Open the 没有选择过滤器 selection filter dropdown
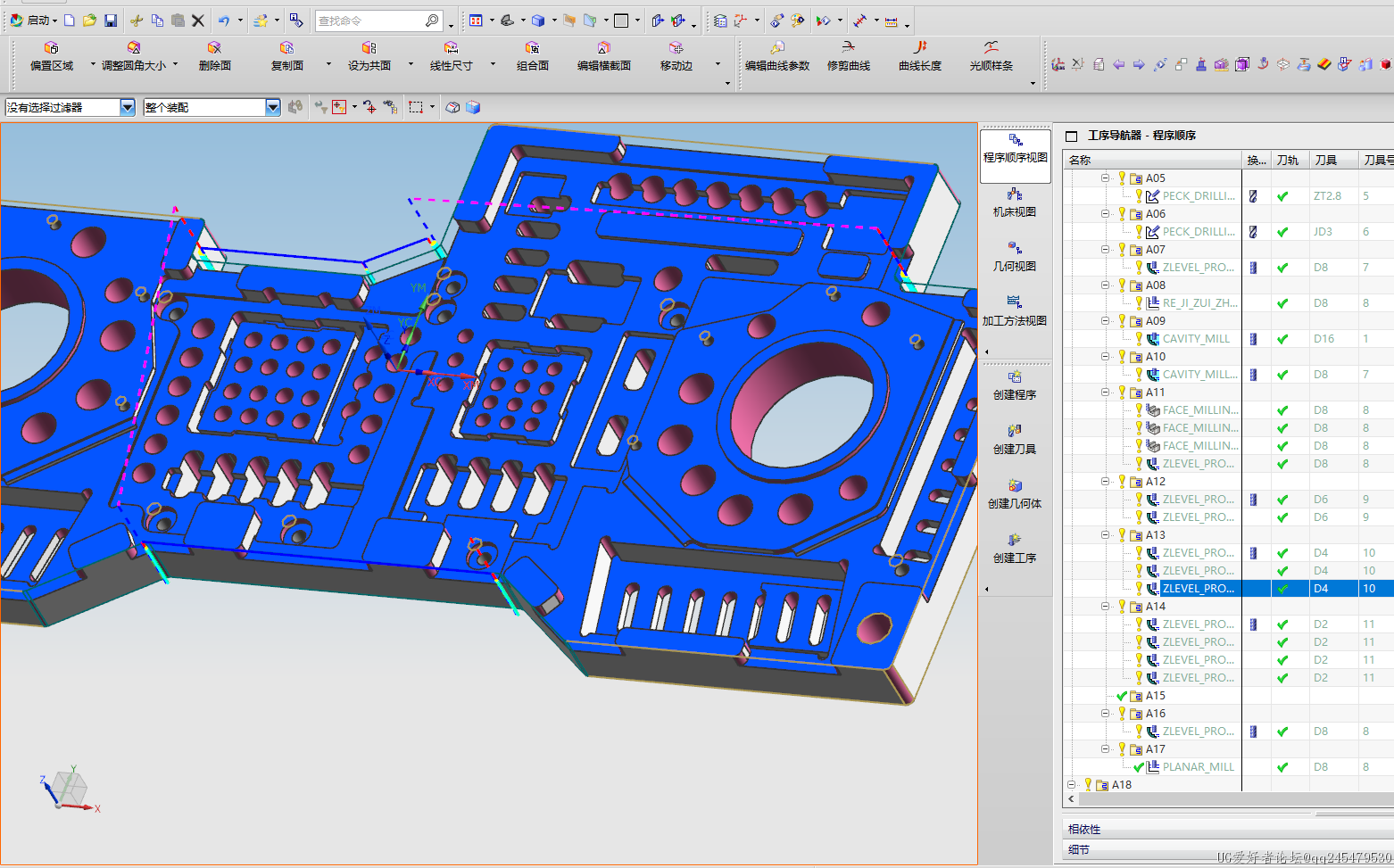 [x=128, y=107]
